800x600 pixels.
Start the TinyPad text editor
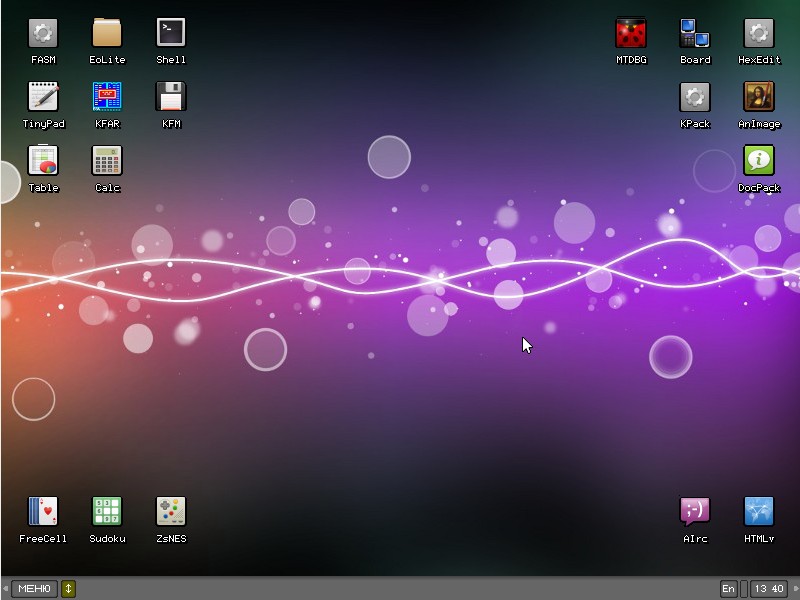click(x=43, y=97)
